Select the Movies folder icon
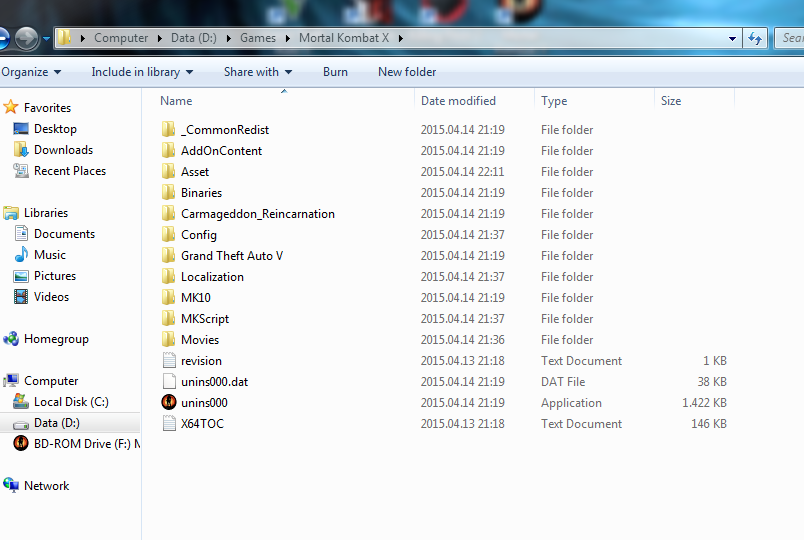This screenshot has width=804, height=540. (x=168, y=339)
